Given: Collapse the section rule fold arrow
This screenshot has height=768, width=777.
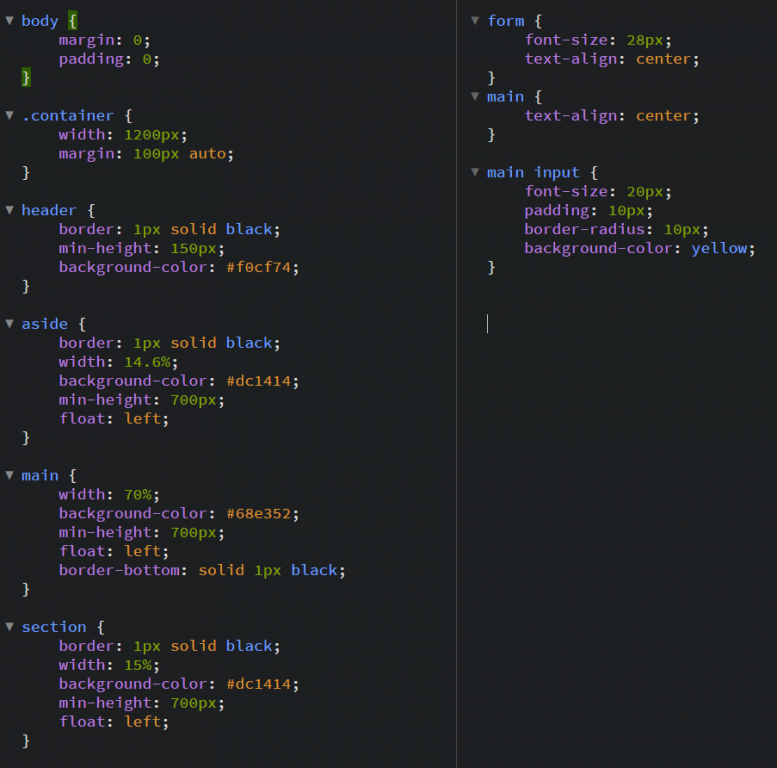Looking at the screenshot, I should point(9,627).
